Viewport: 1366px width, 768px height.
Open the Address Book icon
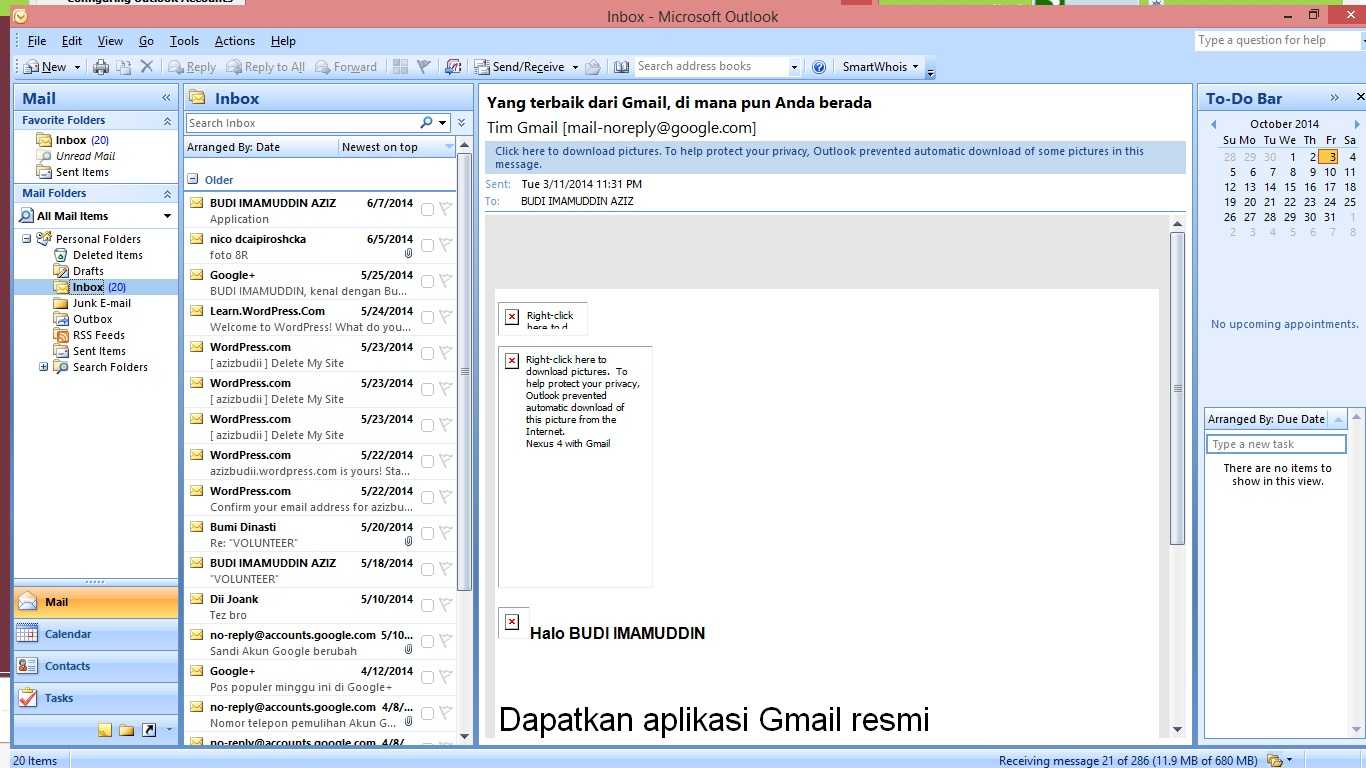point(621,67)
